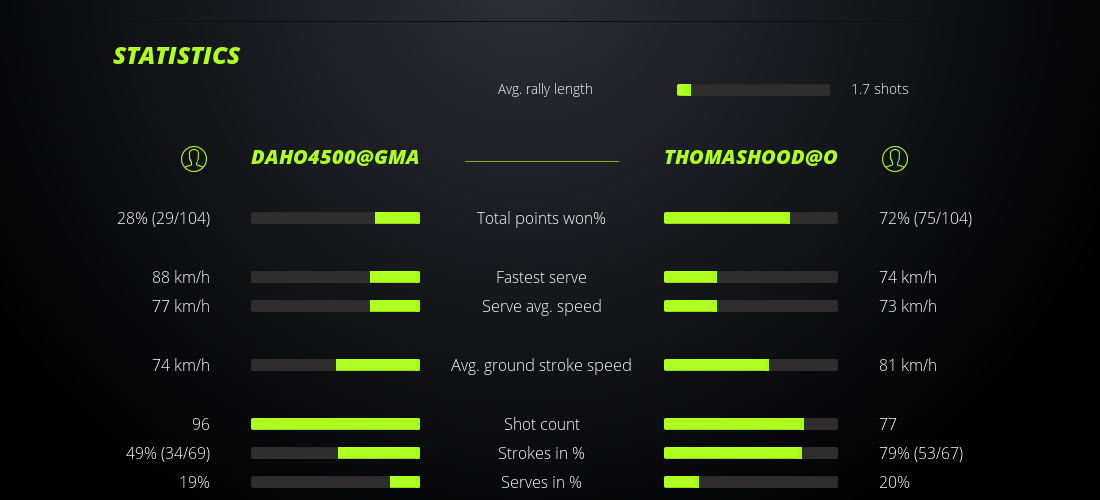Click the right player's Fastest serve bar

(751, 277)
